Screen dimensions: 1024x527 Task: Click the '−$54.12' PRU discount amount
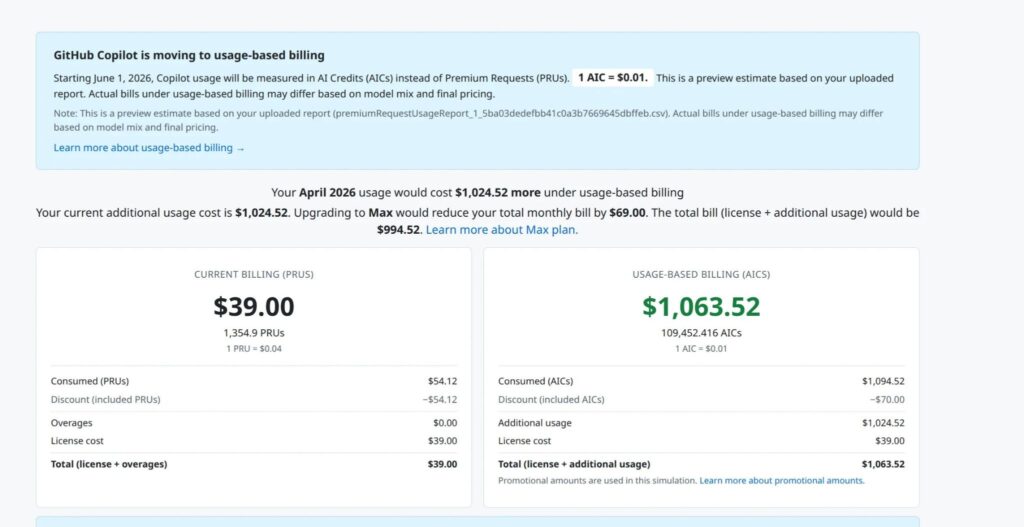tap(440, 400)
